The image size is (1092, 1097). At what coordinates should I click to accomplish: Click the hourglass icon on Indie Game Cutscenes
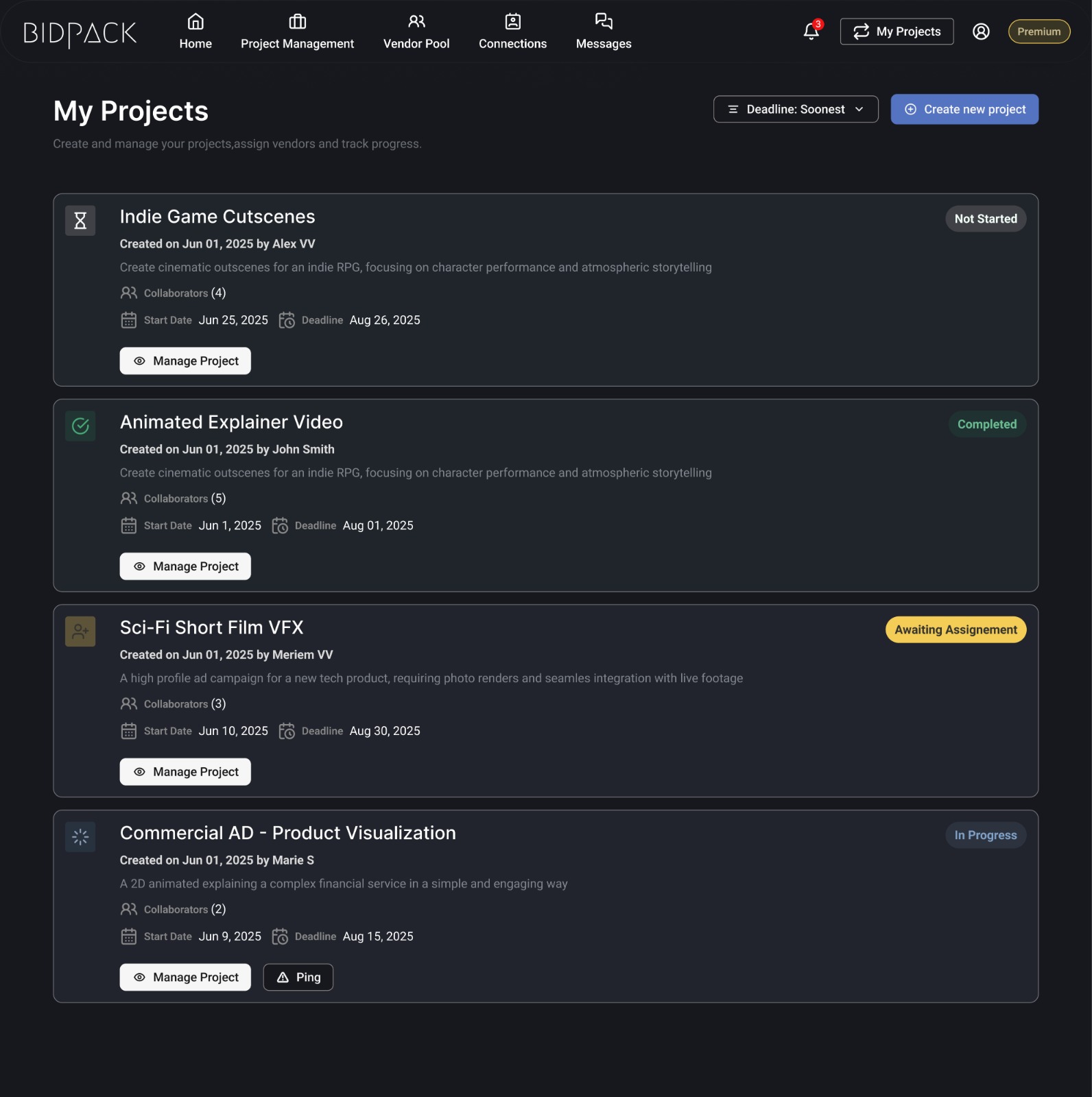80,221
